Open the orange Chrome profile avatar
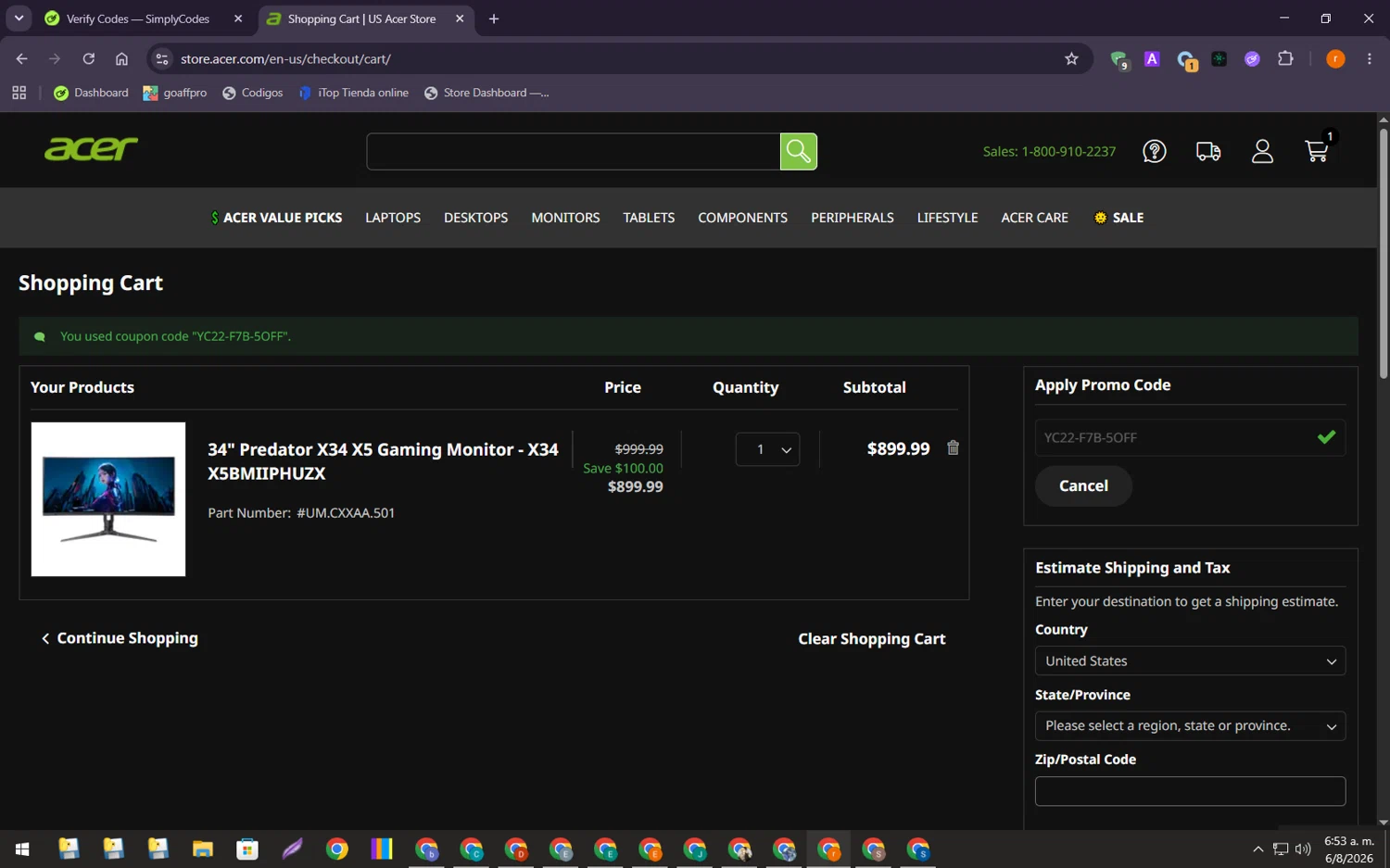 click(x=1335, y=58)
